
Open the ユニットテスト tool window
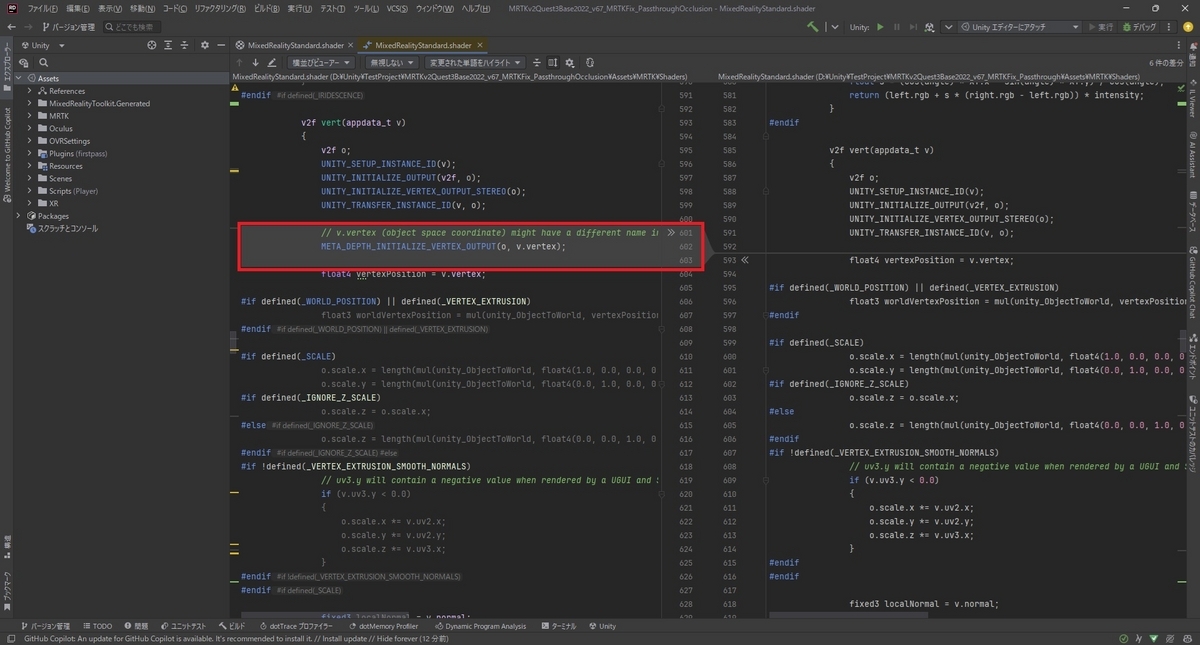(x=182, y=626)
